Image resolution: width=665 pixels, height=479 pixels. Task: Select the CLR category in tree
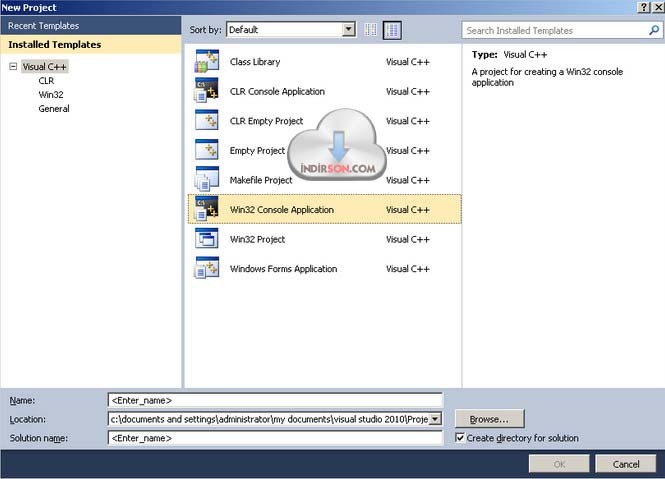coord(46,81)
